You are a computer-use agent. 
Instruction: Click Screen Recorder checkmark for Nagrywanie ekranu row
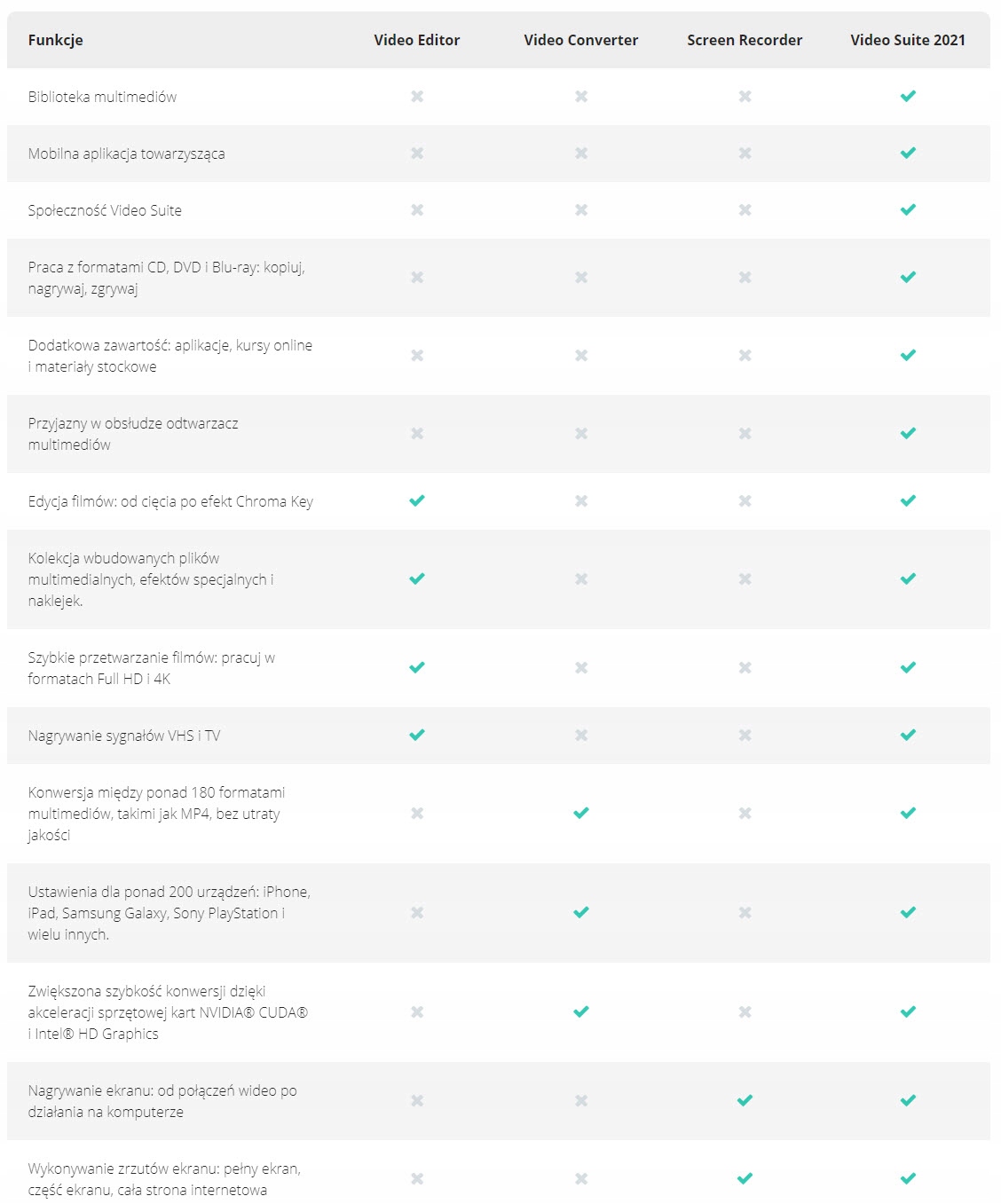[x=745, y=1100]
